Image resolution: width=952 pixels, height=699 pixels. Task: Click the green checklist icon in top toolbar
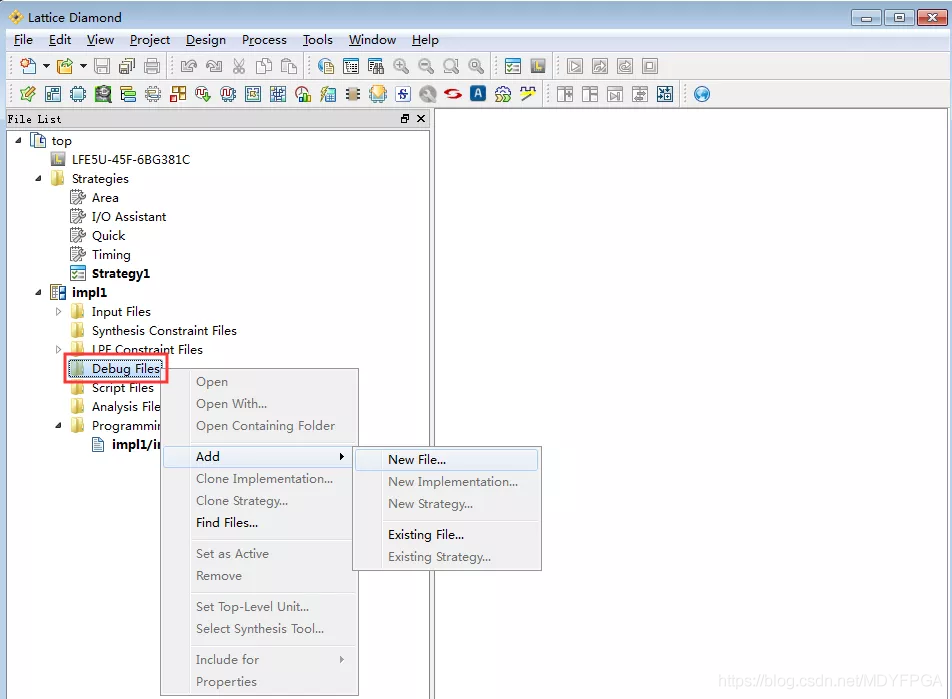point(513,66)
